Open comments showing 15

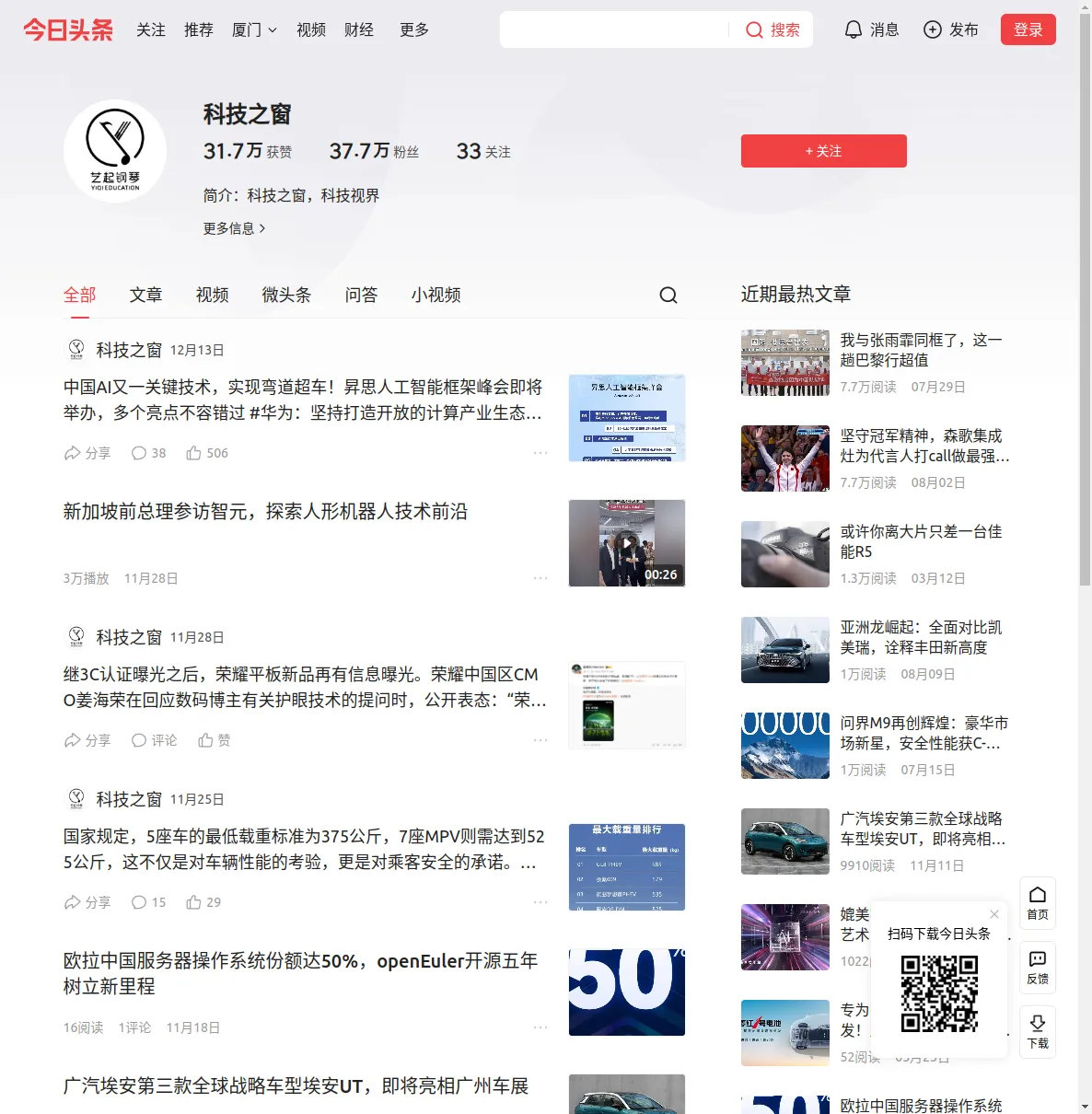click(148, 902)
